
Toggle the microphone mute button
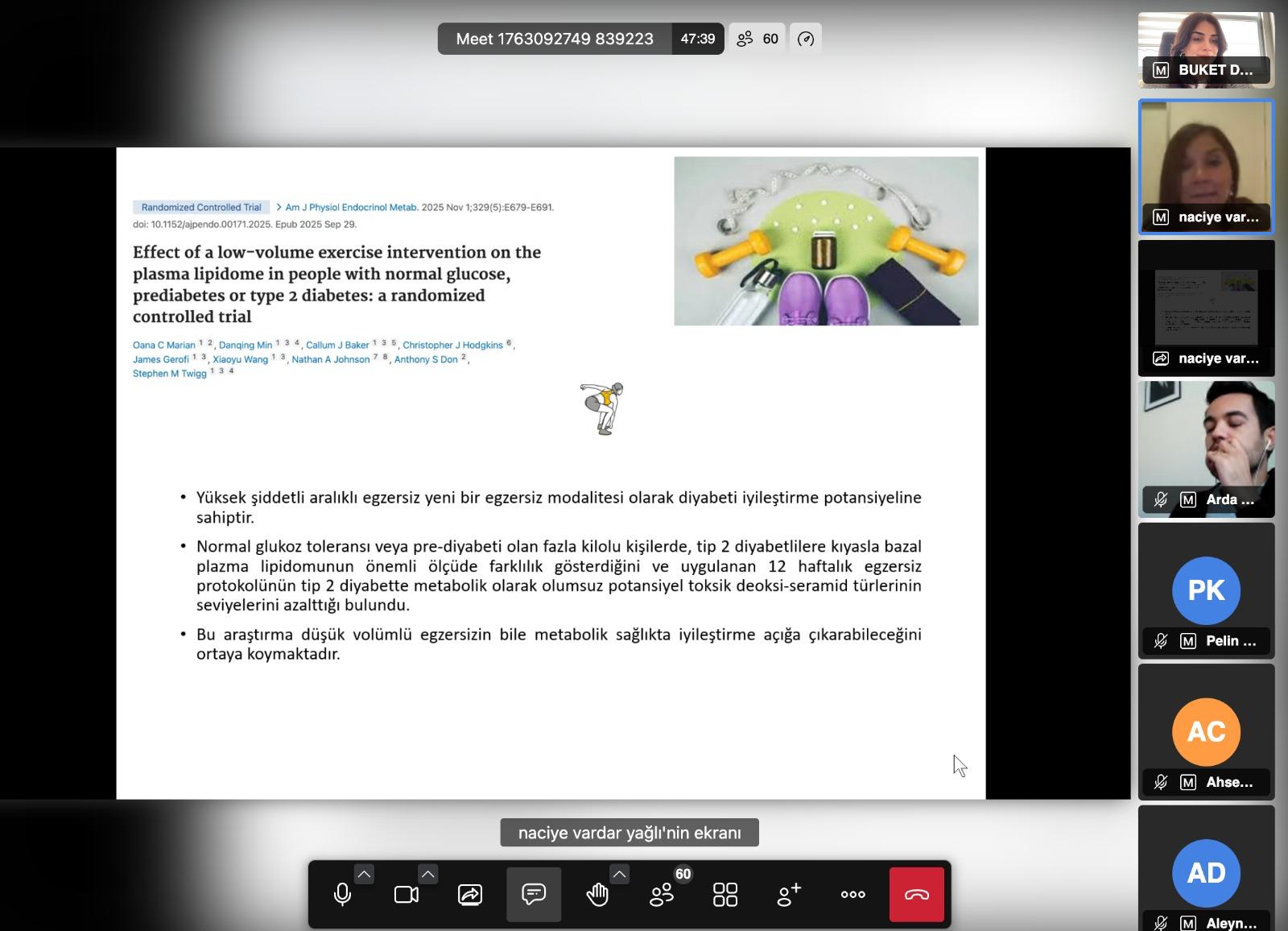click(x=342, y=894)
